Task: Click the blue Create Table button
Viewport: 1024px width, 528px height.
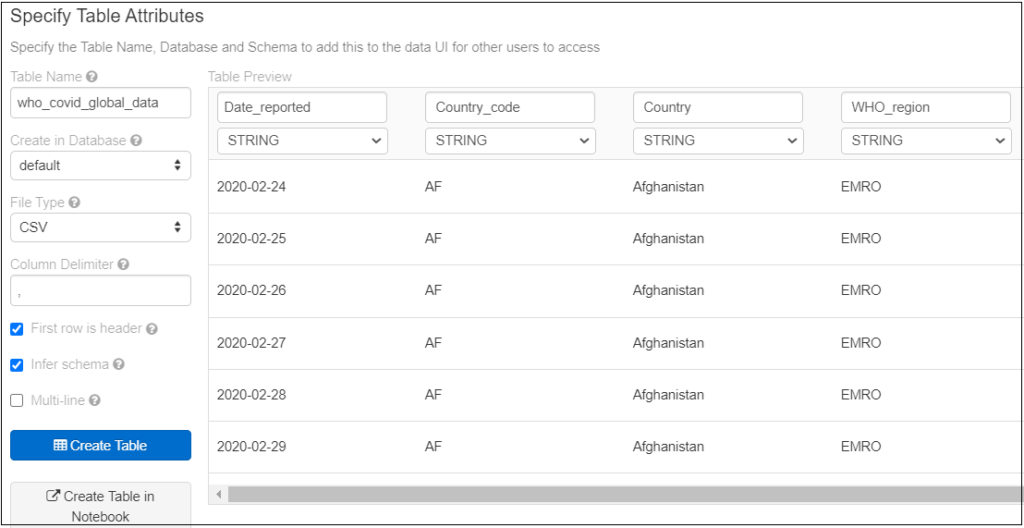Action: pyautogui.click(x=101, y=446)
